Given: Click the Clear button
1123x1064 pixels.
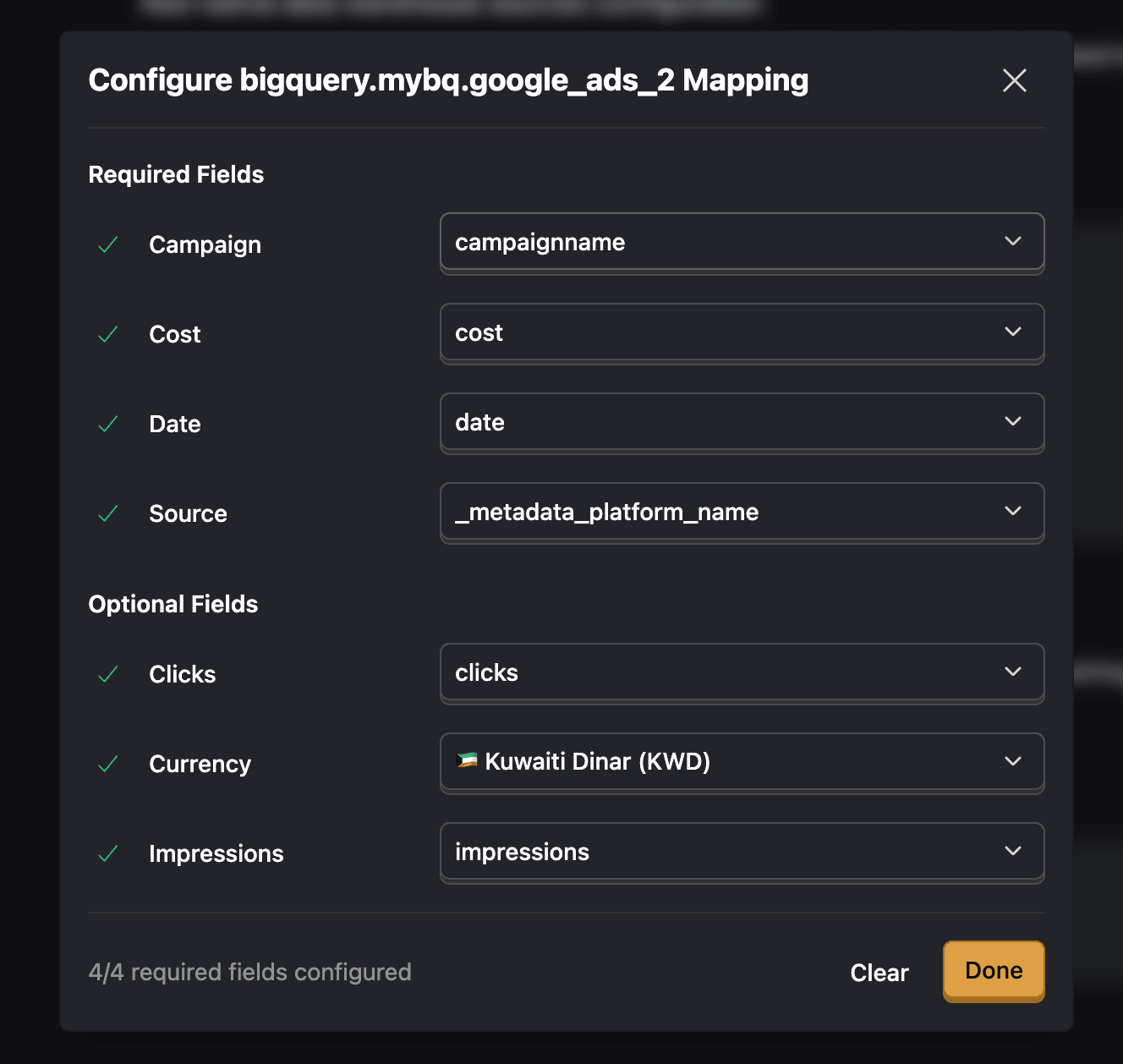Looking at the screenshot, I should point(879,973).
